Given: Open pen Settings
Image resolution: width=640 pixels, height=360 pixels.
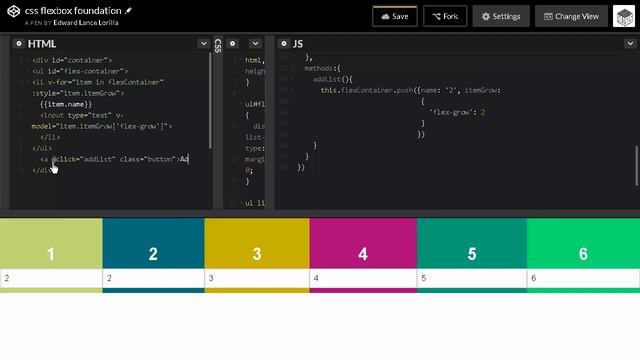Looking at the screenshot, I should pos(501,16).
